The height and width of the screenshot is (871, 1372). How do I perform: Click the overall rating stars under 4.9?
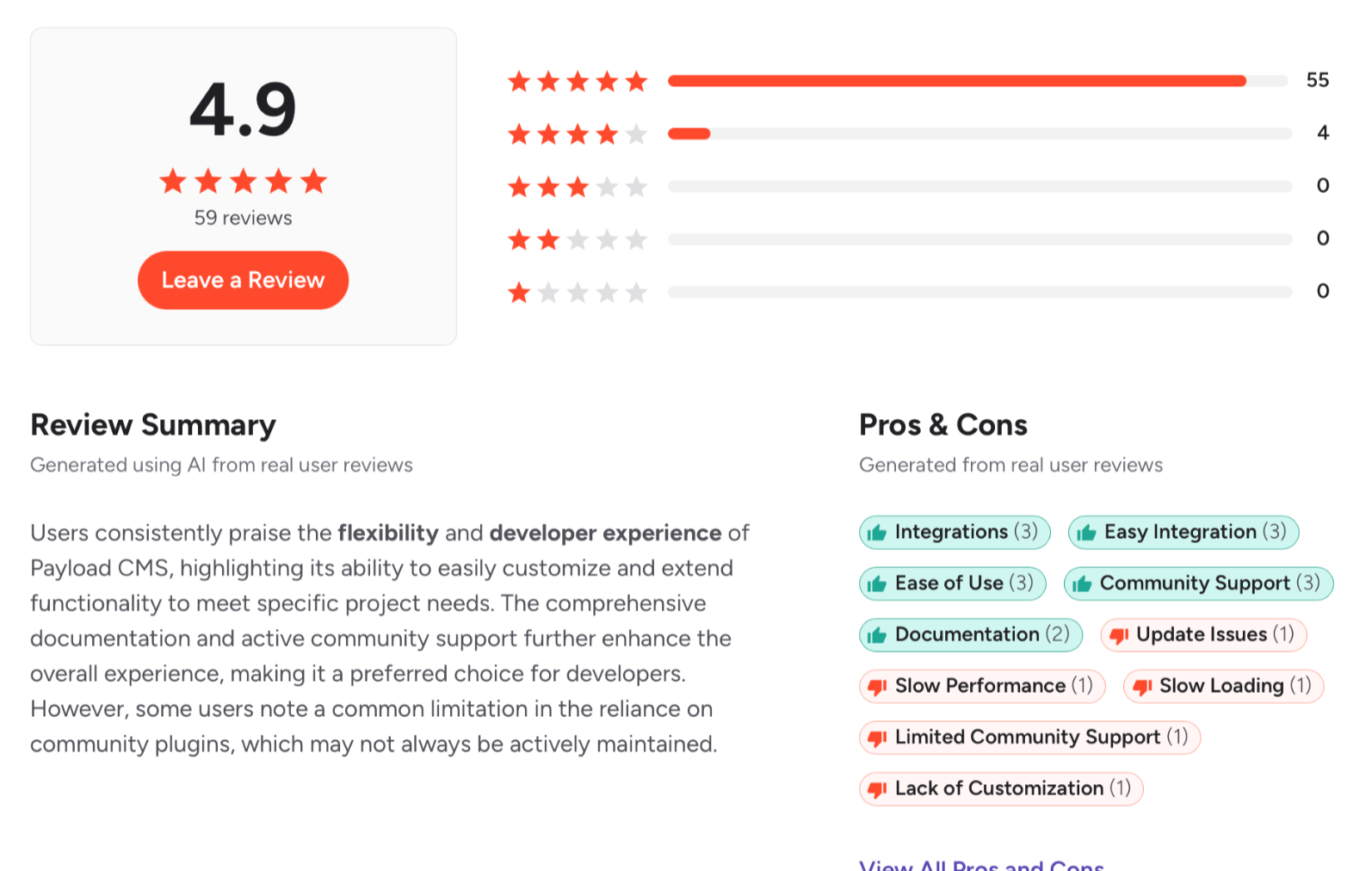(243, 181)
